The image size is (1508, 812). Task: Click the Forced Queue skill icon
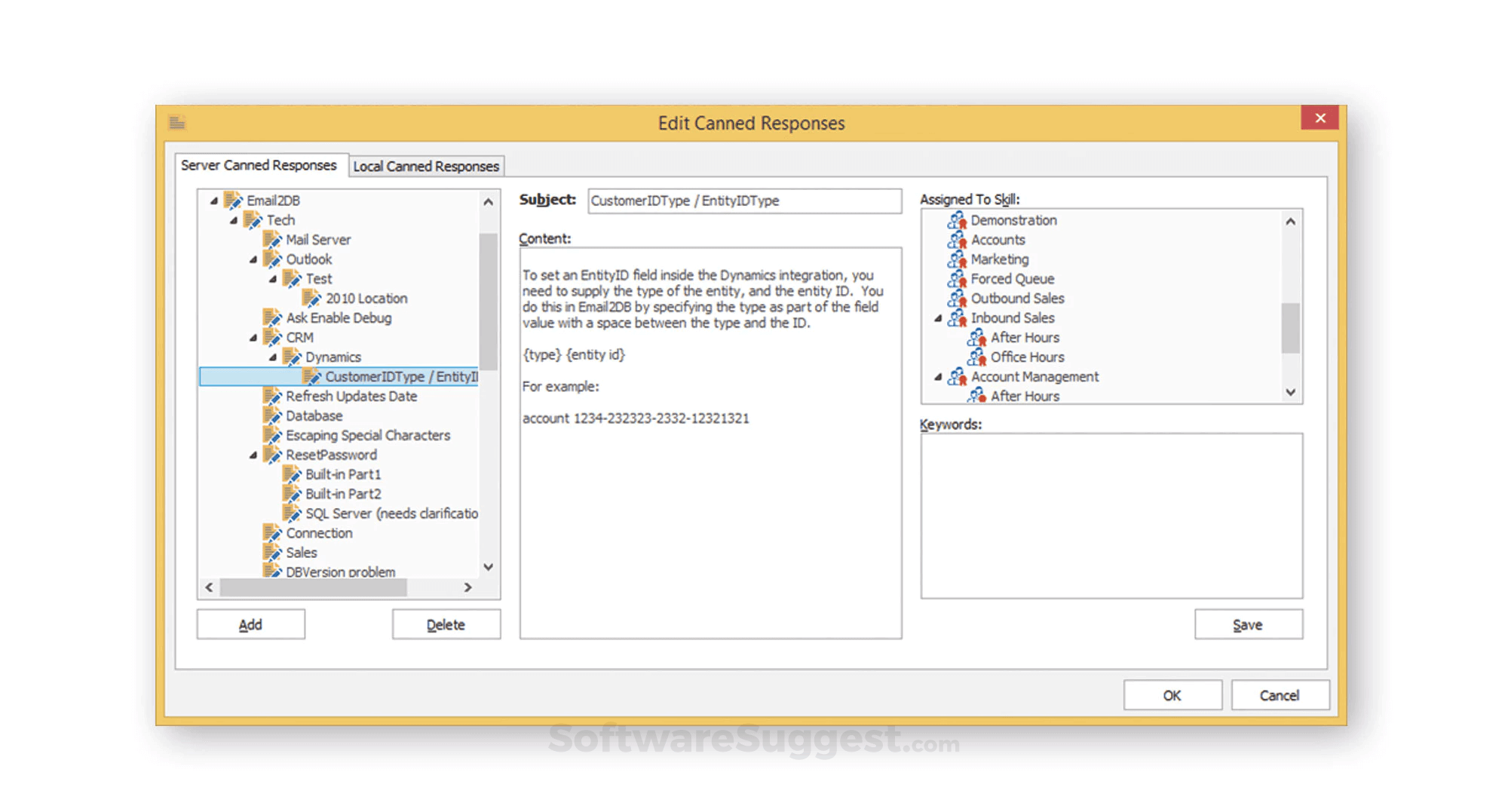957,279
